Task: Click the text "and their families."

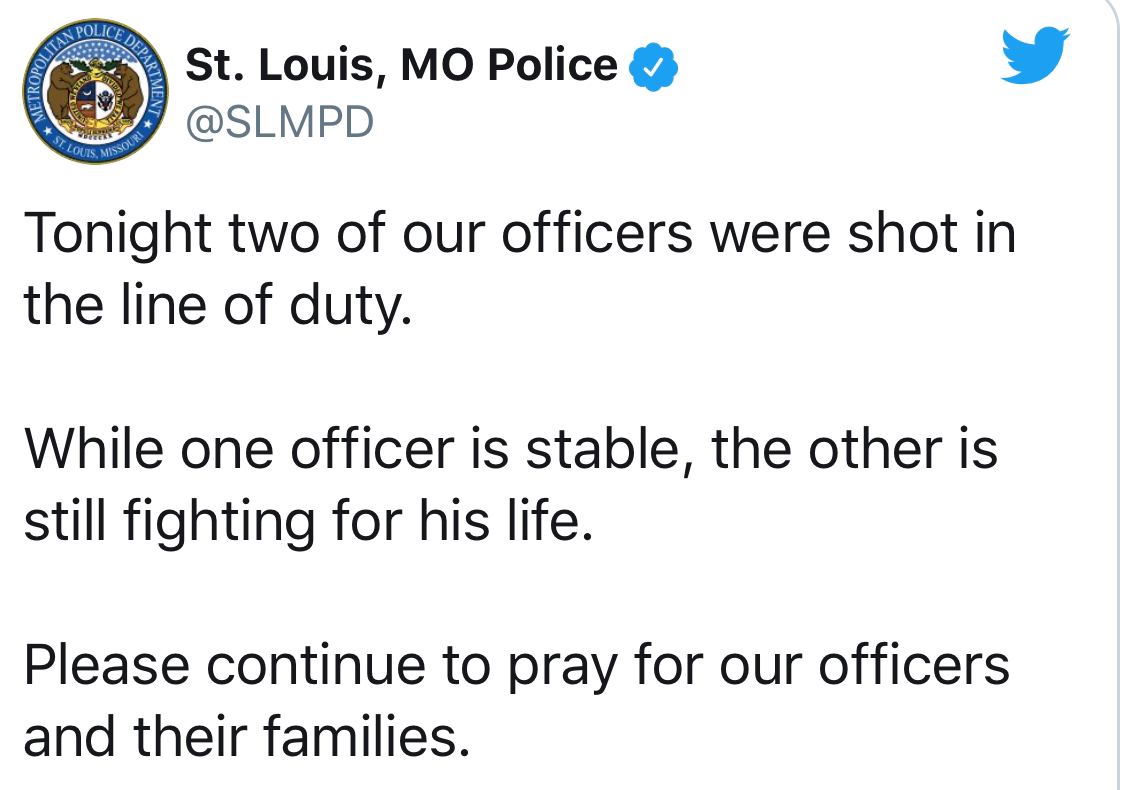Action: tap(245, 737)
